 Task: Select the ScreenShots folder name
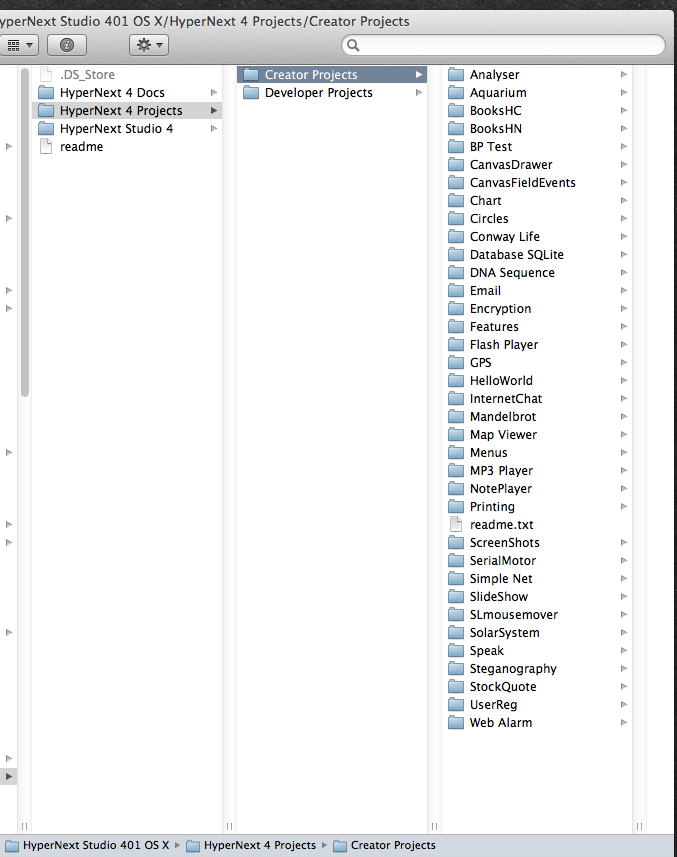[x=505, y=543]
